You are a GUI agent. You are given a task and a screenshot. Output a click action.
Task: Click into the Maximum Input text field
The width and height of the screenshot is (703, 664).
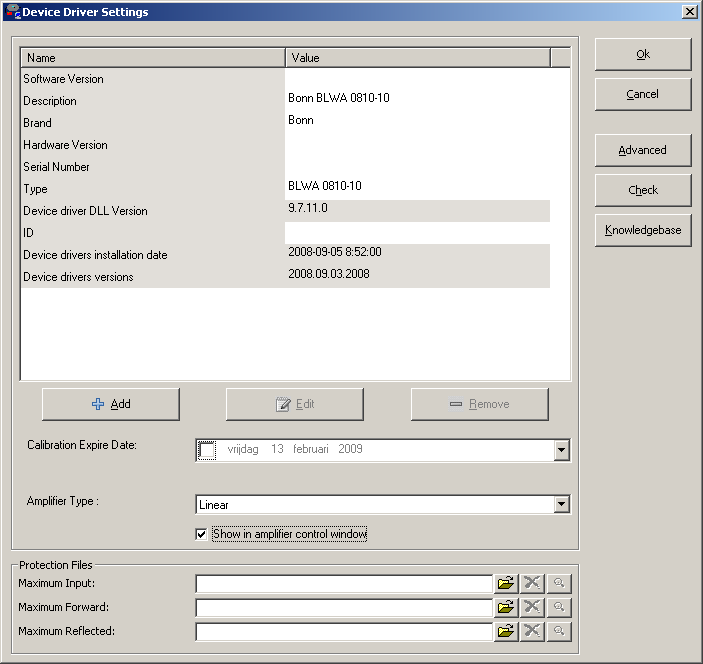click(x=343, y=583)
